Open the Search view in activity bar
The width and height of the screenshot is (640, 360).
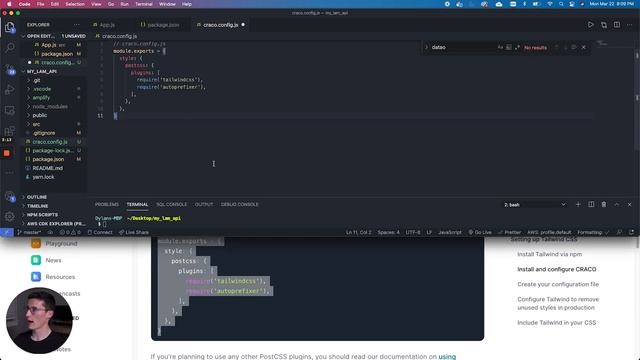coord(10,48)
